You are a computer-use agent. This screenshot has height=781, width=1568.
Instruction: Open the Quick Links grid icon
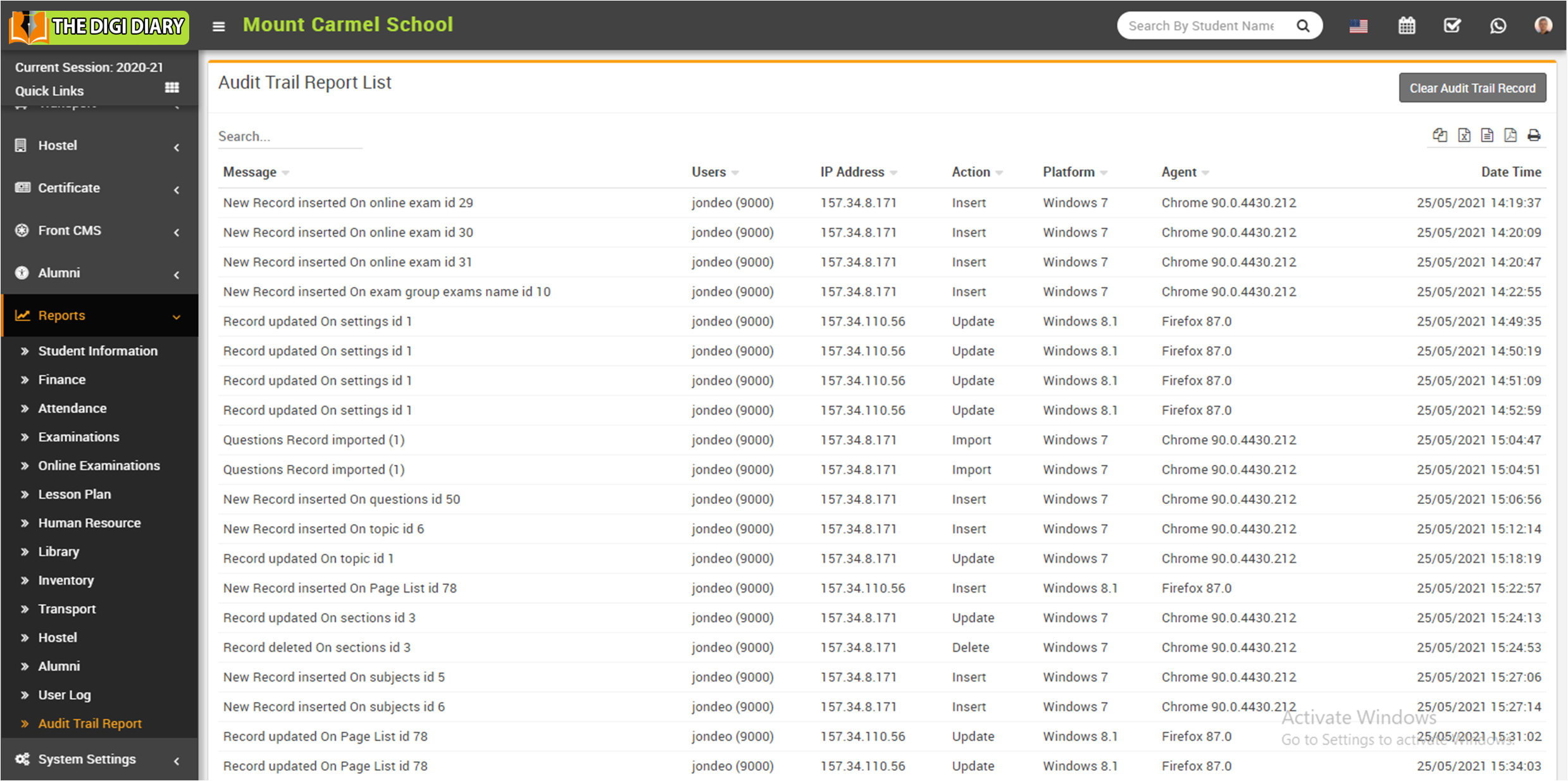[171, 88]
